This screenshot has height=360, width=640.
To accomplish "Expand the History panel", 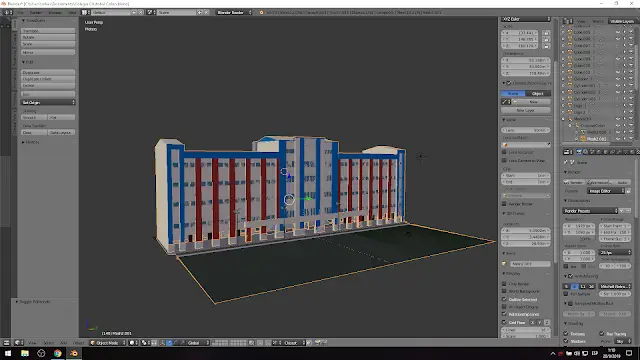I will click(24, 142).
